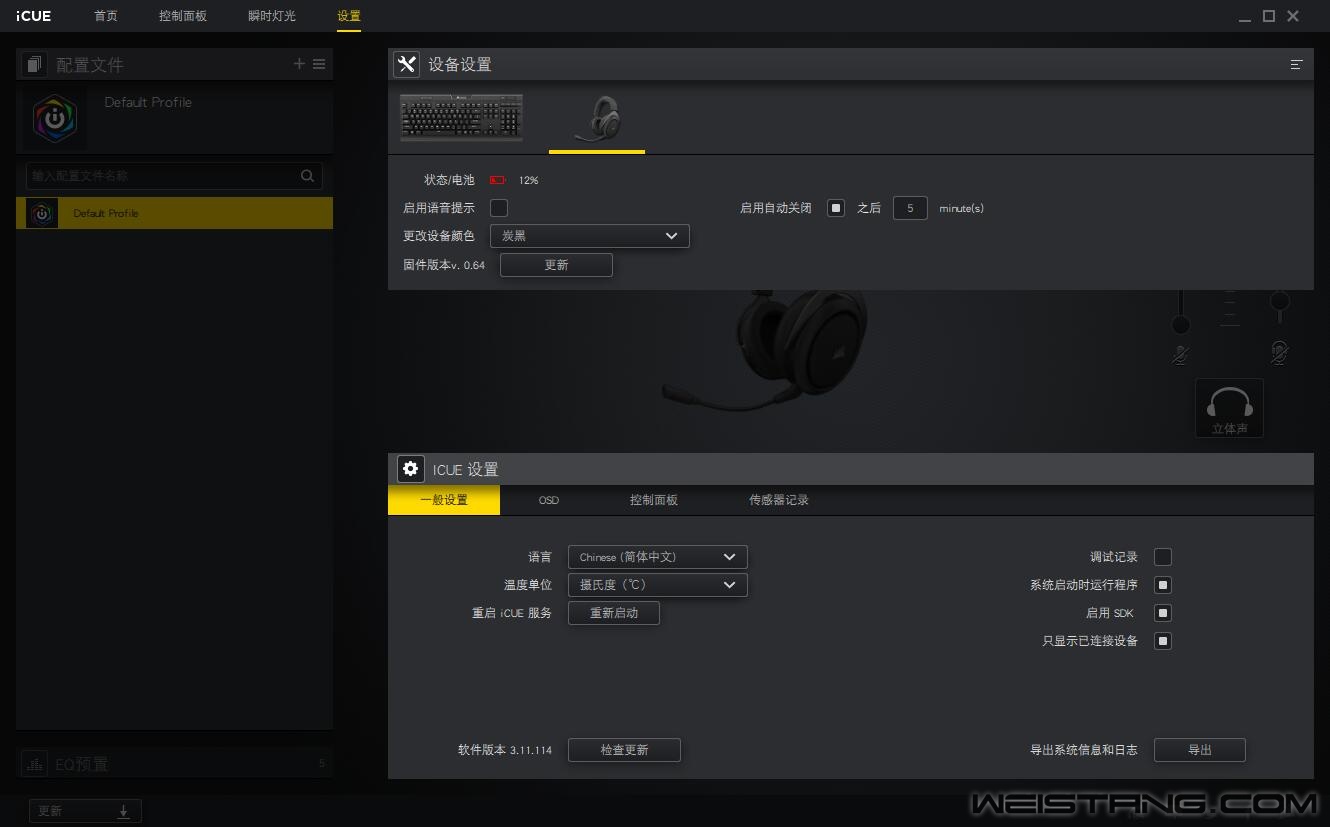Select the Default Profile list row
Viewport: 1330px width, 827px height.
(174, 213)
